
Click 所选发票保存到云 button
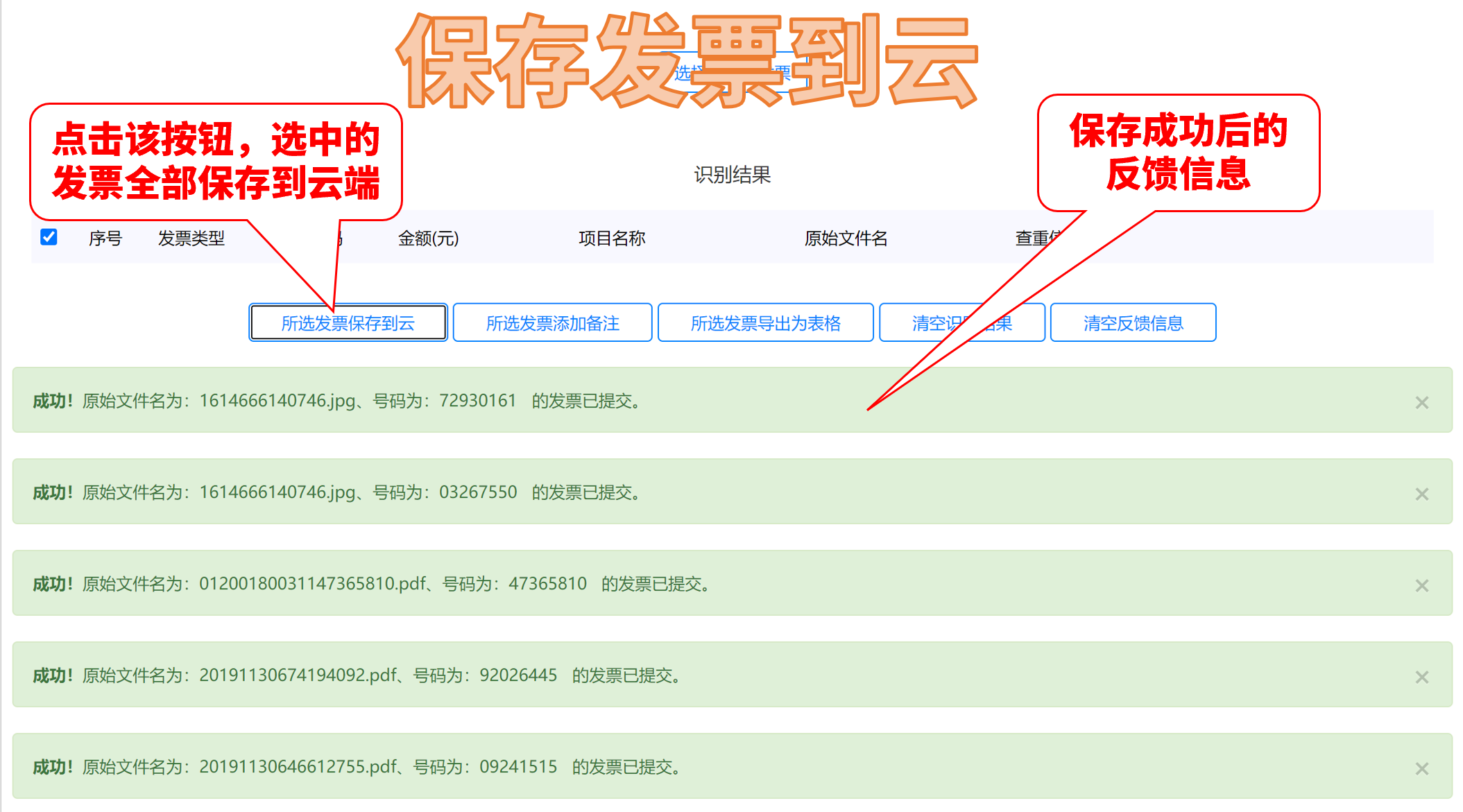tap(348, 323)
